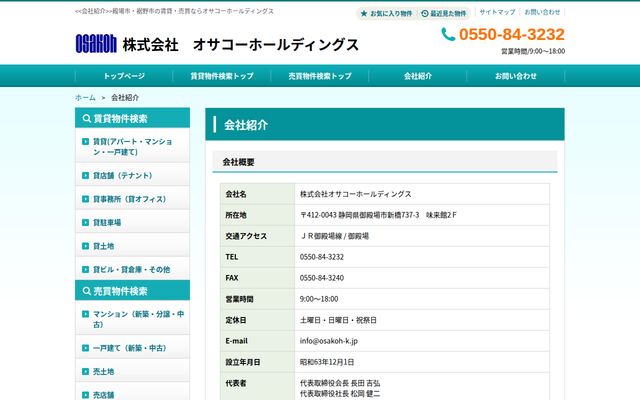Click arrow icon next to マンション（新築・分譲・中古）
This screenshot has width=640, height=400.
[85, 314]
